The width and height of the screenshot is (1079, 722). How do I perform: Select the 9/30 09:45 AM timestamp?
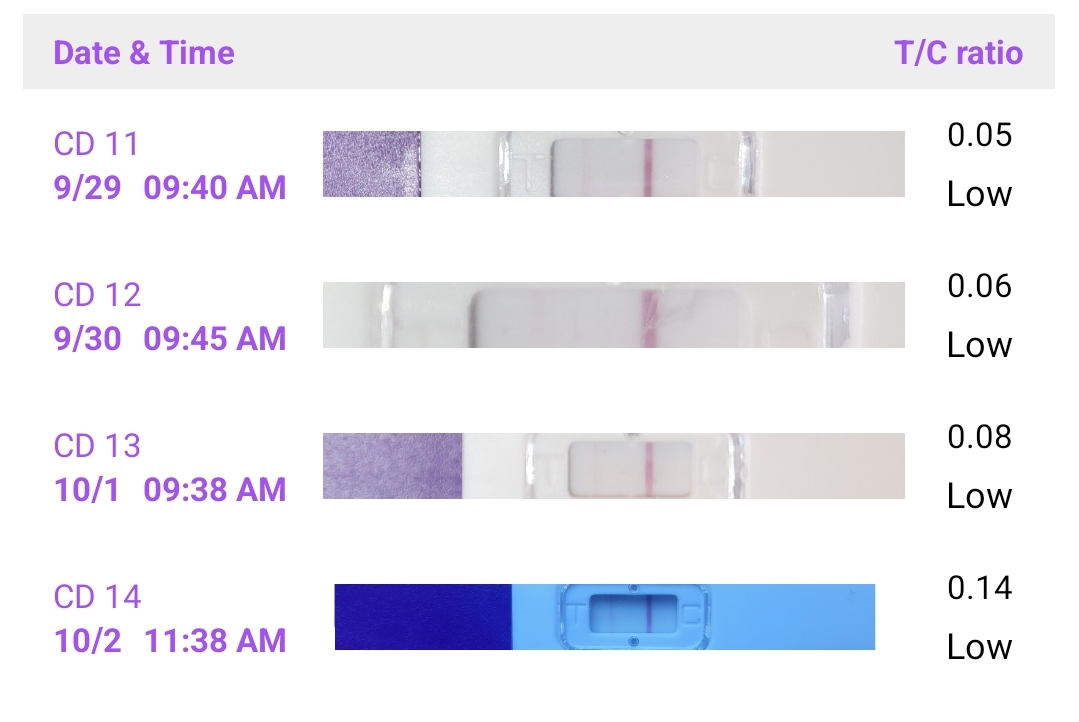point(170,338)
